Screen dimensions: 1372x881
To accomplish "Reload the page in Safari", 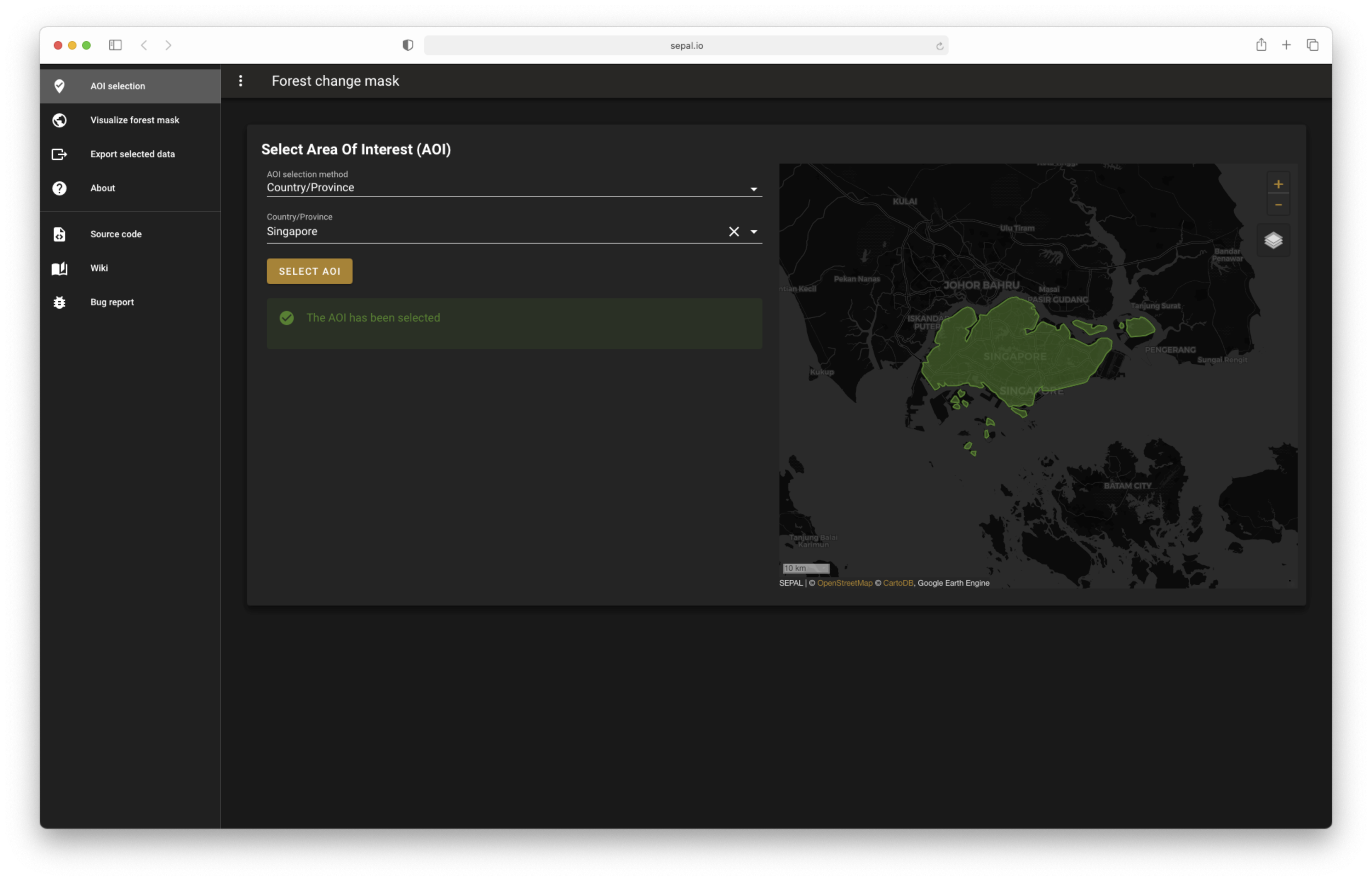I will point(939,46).
